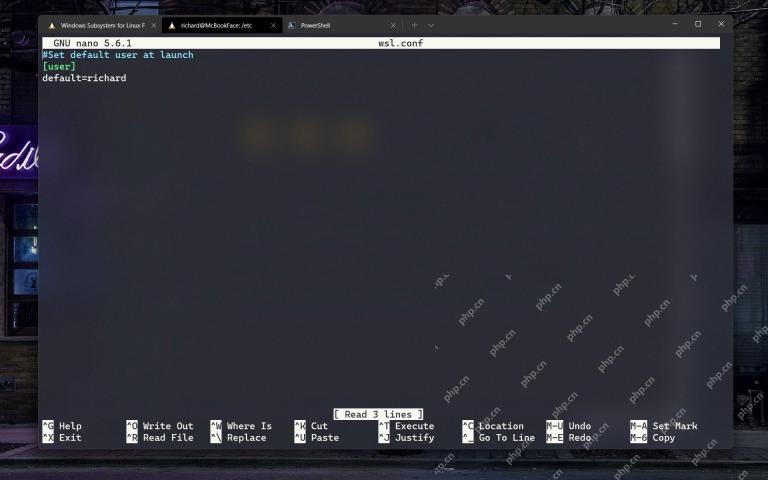Place cursor on default=richard line
The height and width of the screenshot is (480, 768).
click(x=84, y=78)
